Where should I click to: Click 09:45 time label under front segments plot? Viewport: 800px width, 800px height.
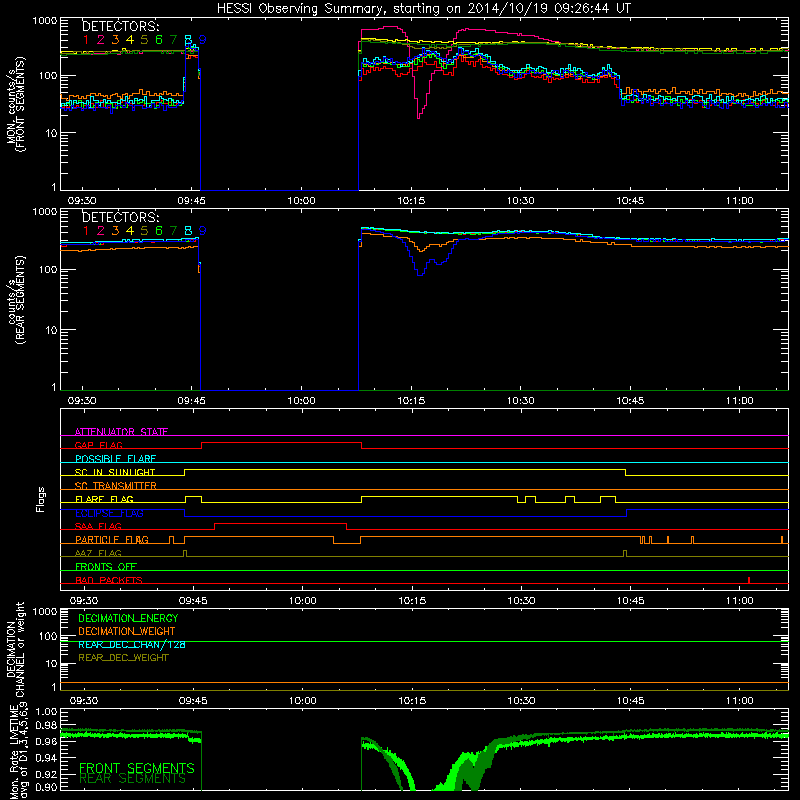click(191, 201)
